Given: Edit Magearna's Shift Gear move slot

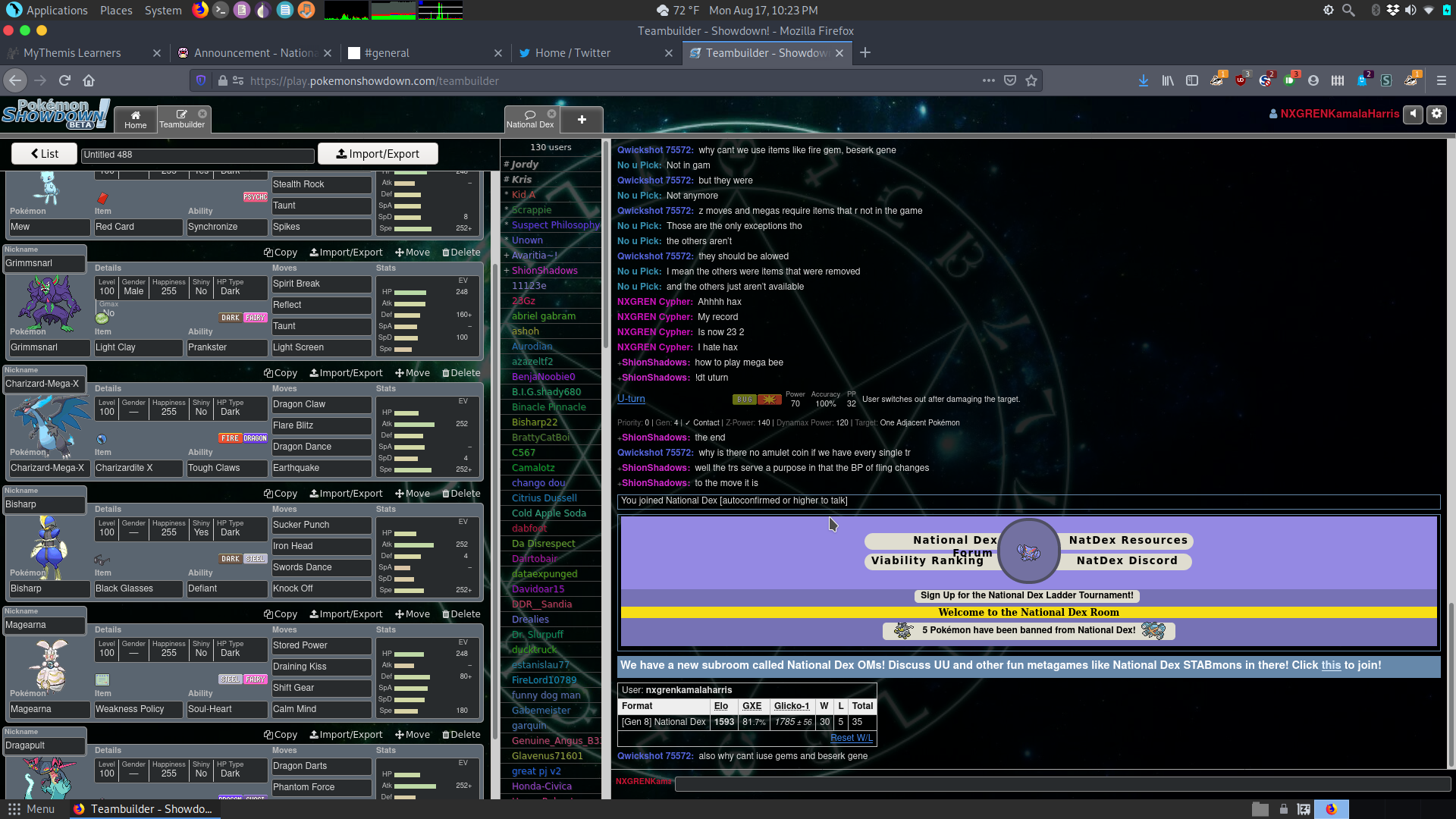Looking at the screenshot, I should [322, 688].
